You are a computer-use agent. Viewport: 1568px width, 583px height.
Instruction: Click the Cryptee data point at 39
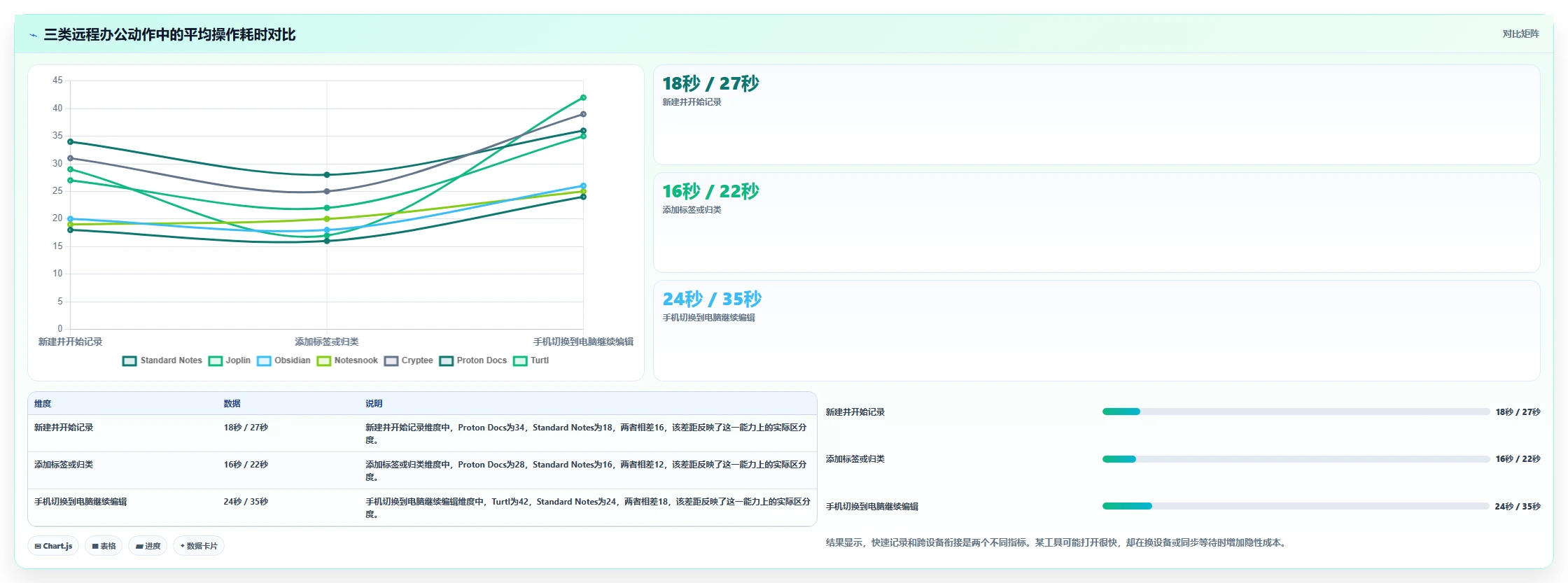tap(583, 114)
